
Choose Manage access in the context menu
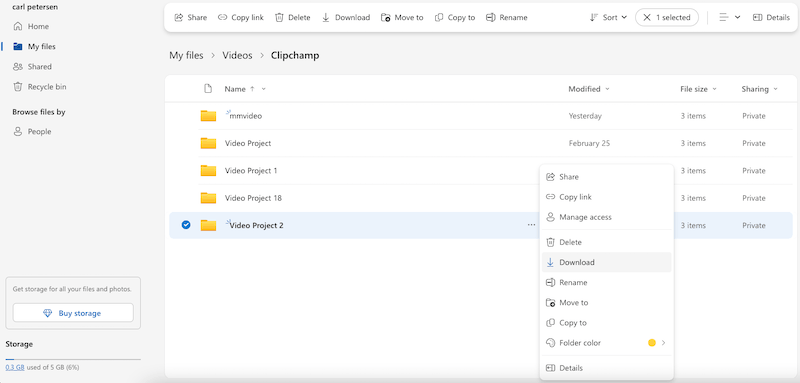(x=606, y=217)
